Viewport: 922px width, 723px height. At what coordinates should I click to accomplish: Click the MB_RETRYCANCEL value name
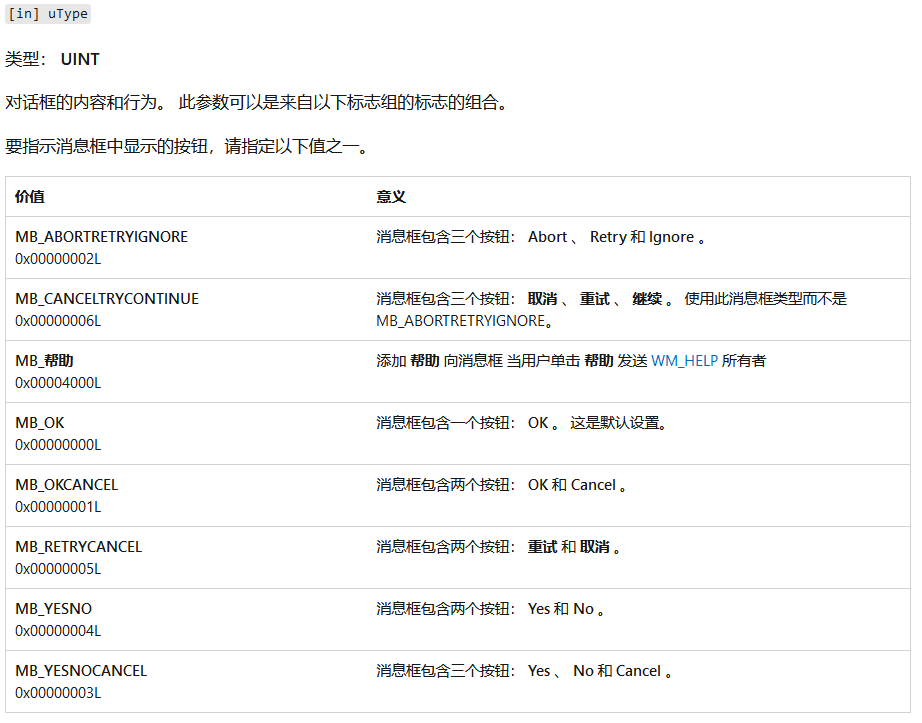tap(79, 547)
